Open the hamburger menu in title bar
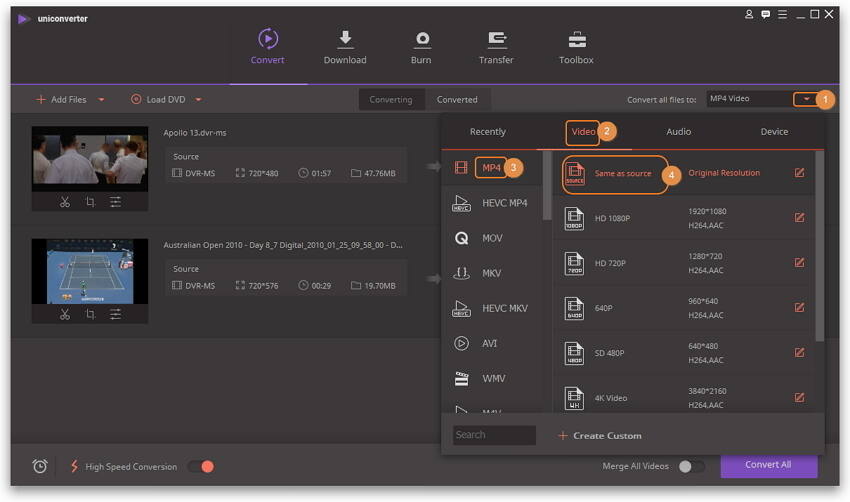Viewport: 850px width, 502px height. coord(782,15)
